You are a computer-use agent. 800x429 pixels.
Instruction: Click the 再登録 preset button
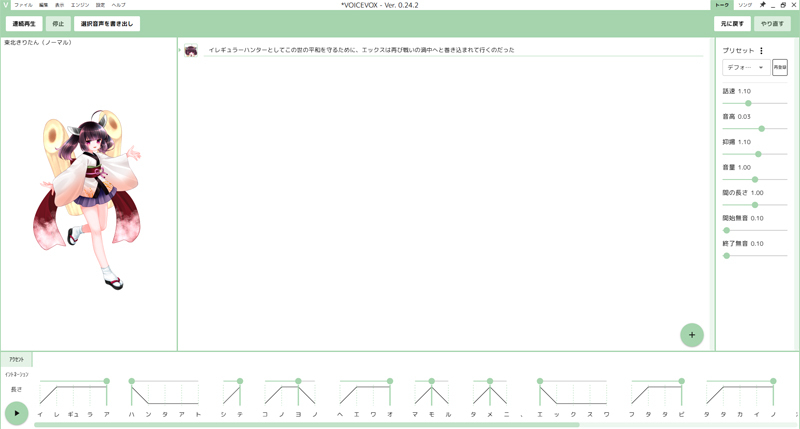pyautogui.click(x=780, y=67)
